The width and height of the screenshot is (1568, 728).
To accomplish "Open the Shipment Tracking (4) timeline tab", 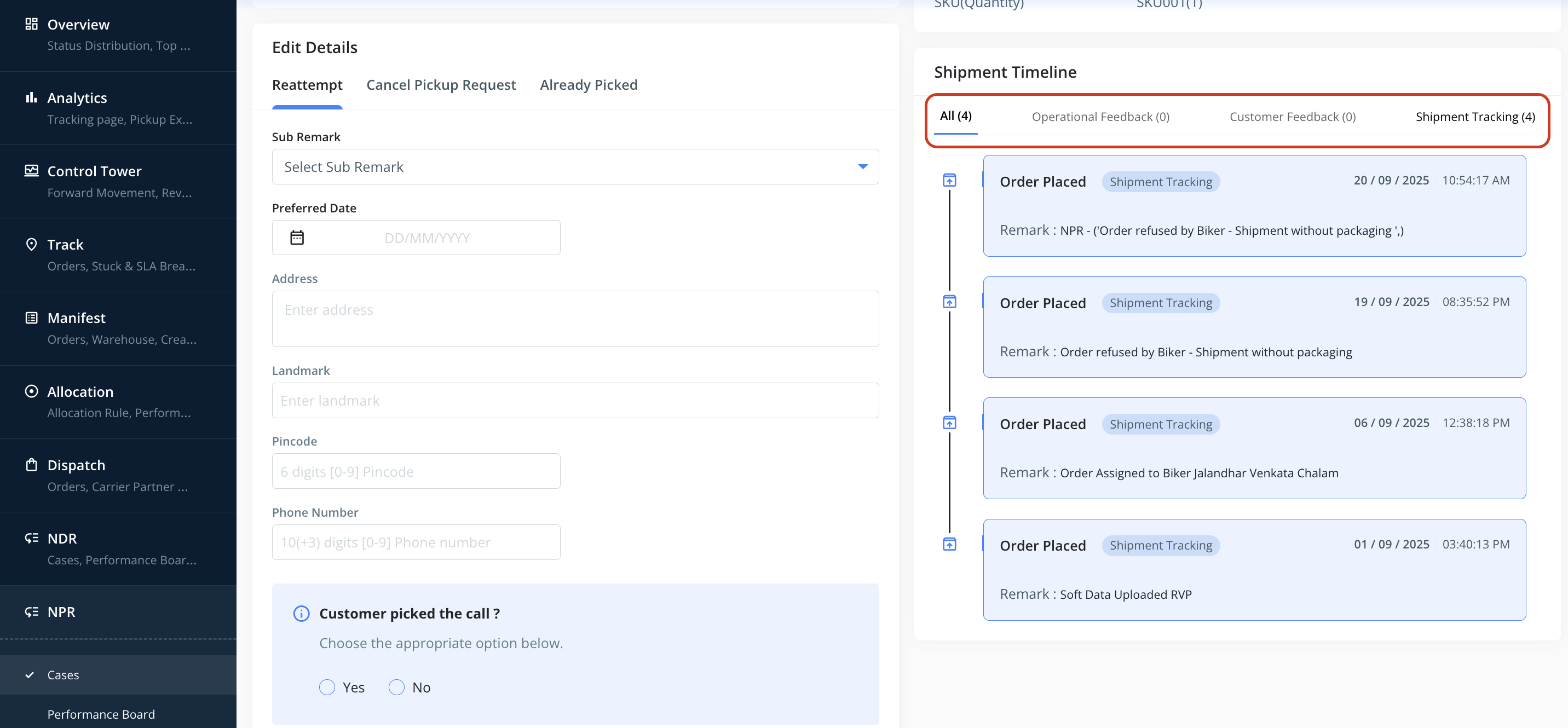I will click(x=1475, y=117).
